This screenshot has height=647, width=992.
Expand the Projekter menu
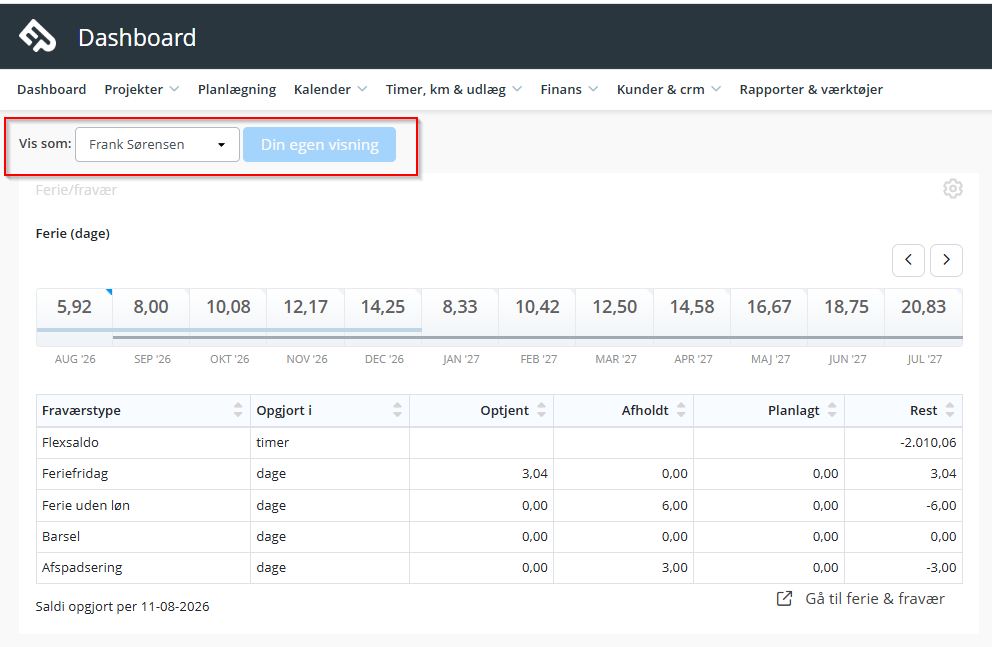pos(141,89)
